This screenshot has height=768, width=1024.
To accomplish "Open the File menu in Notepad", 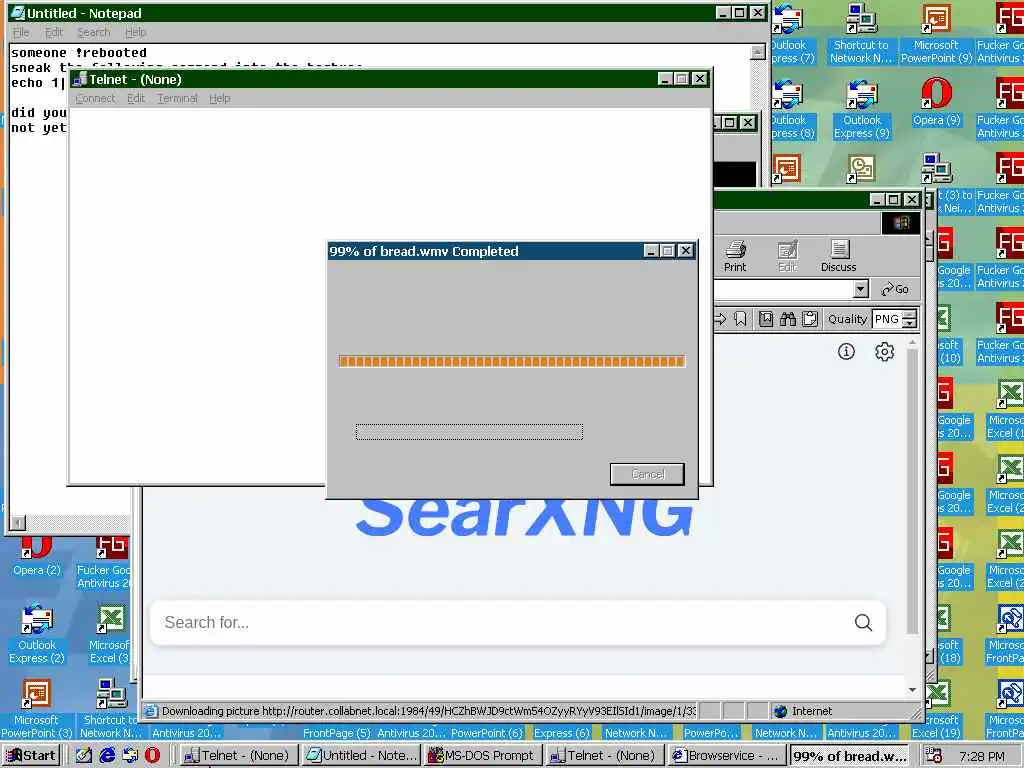I will point(21,32).
